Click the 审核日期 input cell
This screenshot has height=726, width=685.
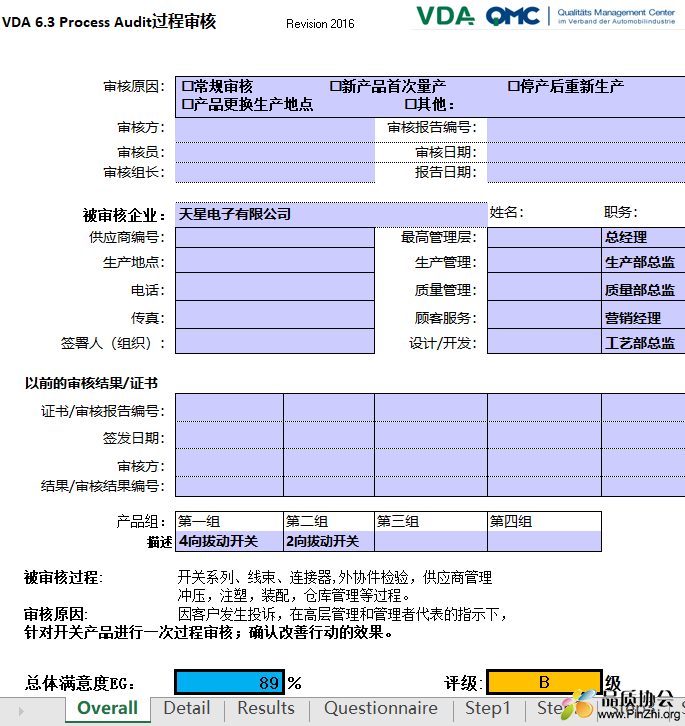[x=586, y=152]
